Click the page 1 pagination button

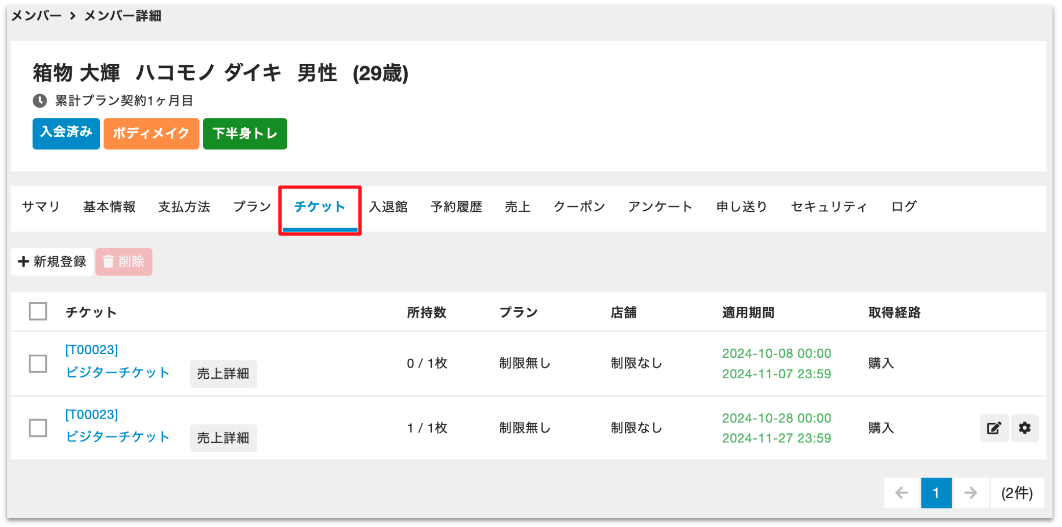(x=936, y=493)
